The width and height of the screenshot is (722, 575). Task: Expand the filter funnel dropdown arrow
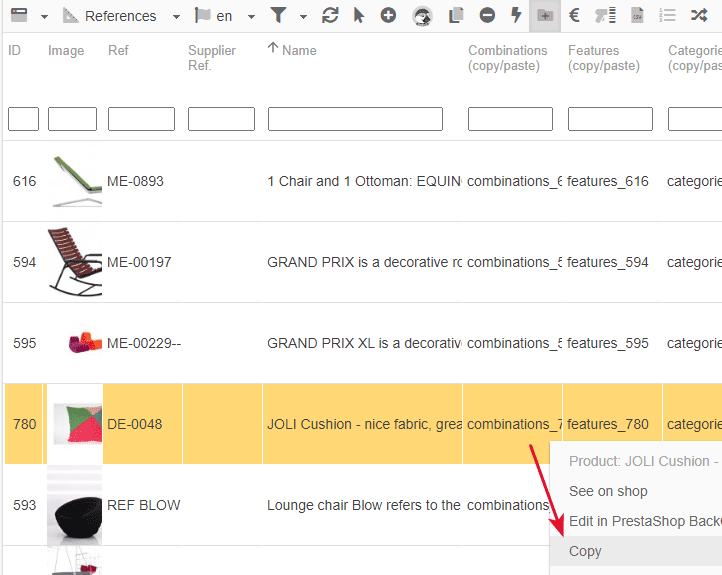point(303,17)
